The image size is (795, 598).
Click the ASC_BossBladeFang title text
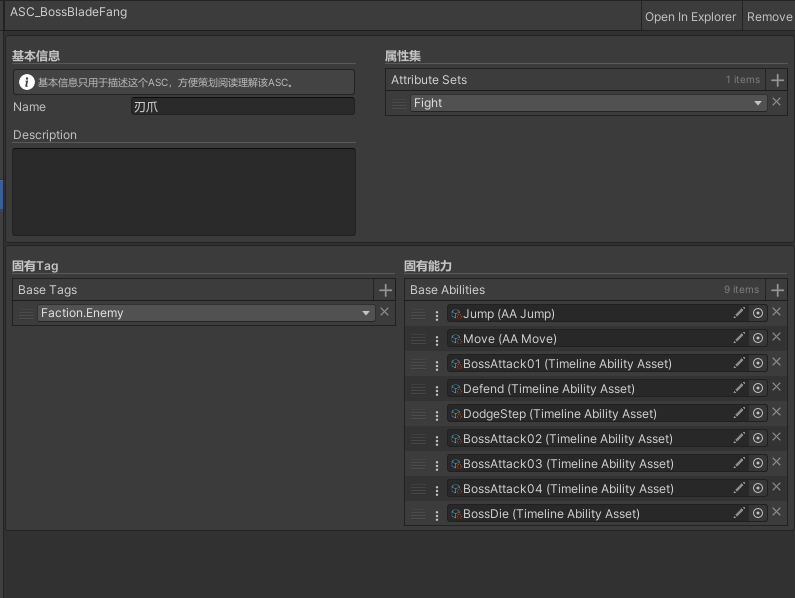pyautogui.click(x=68, y=12)
